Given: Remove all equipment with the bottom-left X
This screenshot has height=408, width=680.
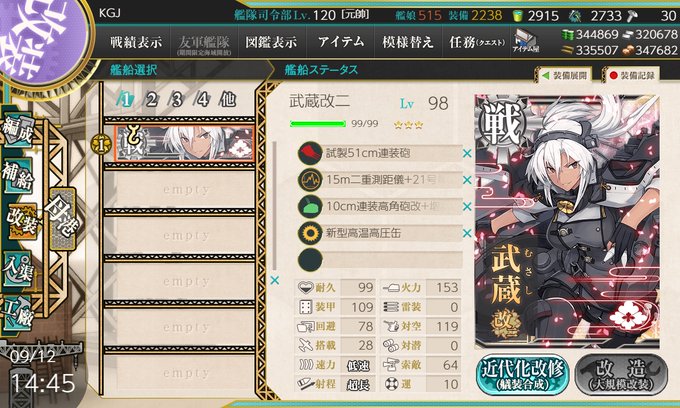Looking at the screenshot, I should [275, 281].
